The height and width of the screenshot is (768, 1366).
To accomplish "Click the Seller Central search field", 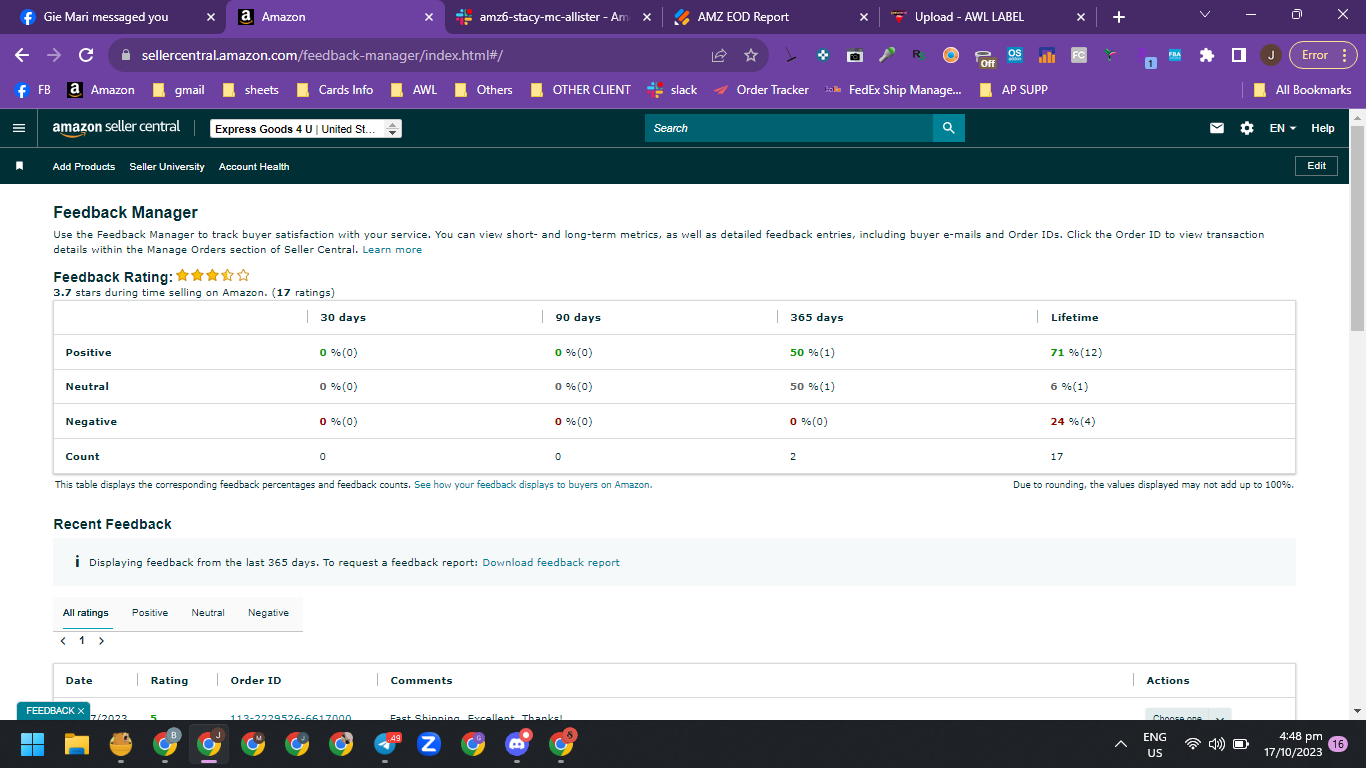I will 789,128.
